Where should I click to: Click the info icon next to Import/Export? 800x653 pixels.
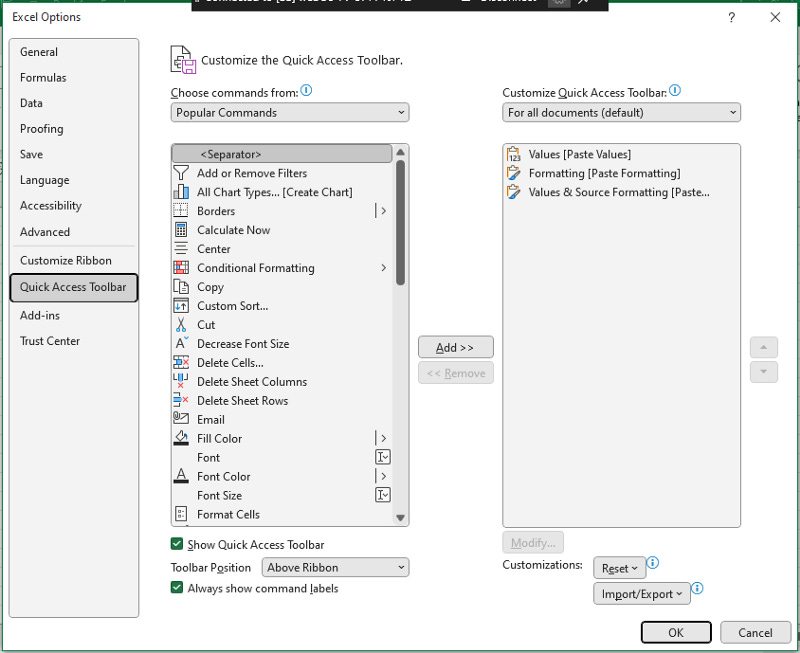click(x=697, y=588)
